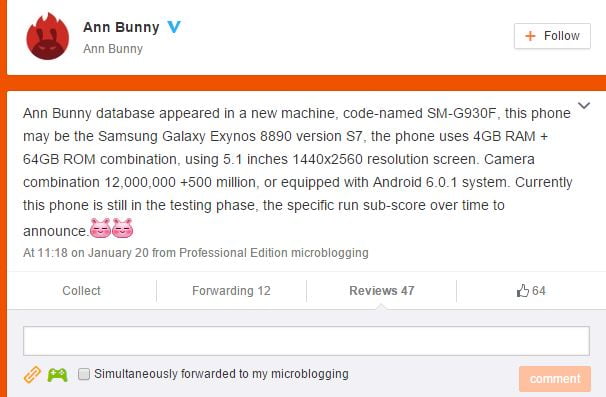Open the 11:18 January 20 timestamp
This screenshot has height=397, width=606.
(x=86, y=253)
